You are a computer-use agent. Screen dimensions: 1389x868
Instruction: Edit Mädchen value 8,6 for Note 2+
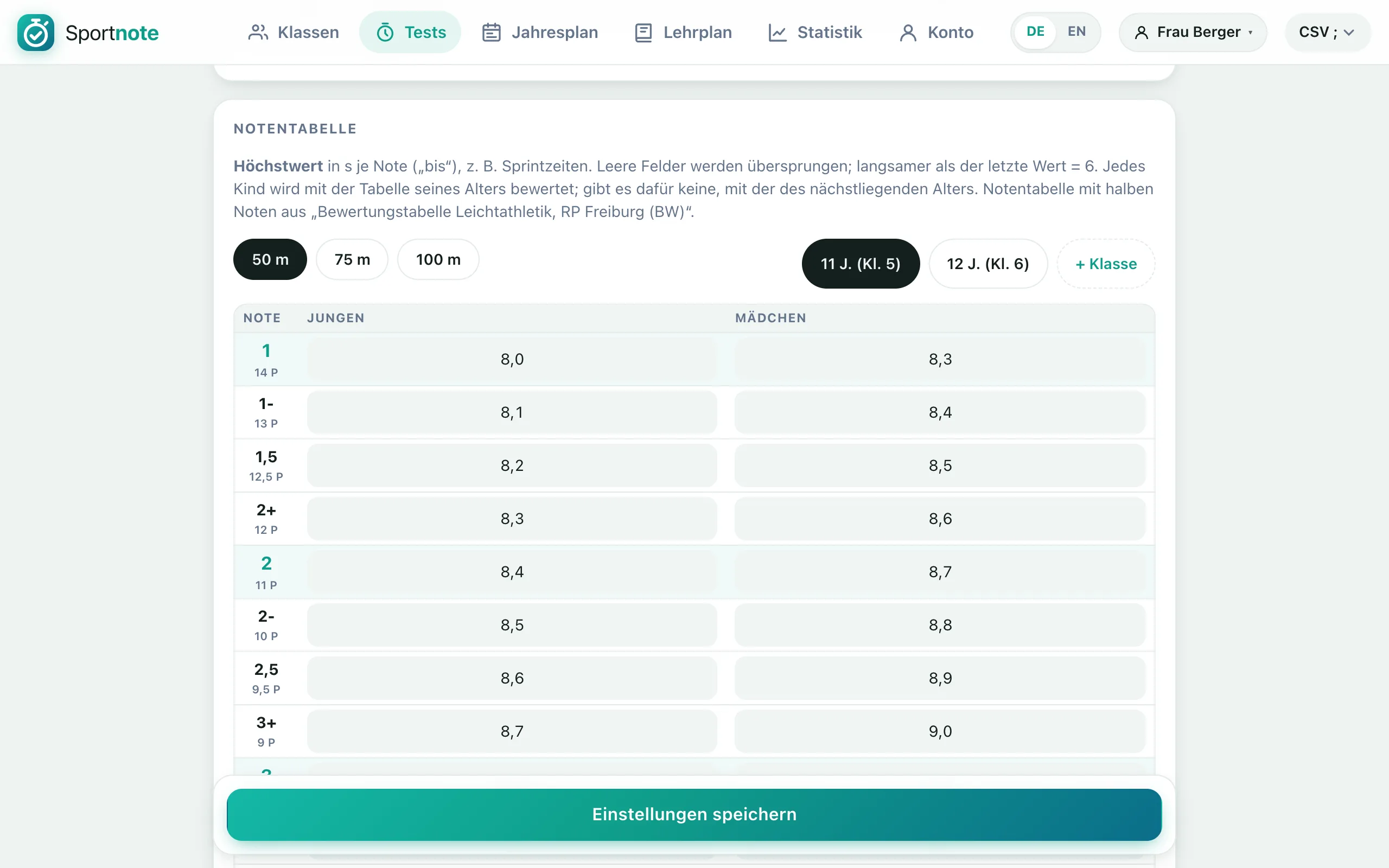click(940, 519)
